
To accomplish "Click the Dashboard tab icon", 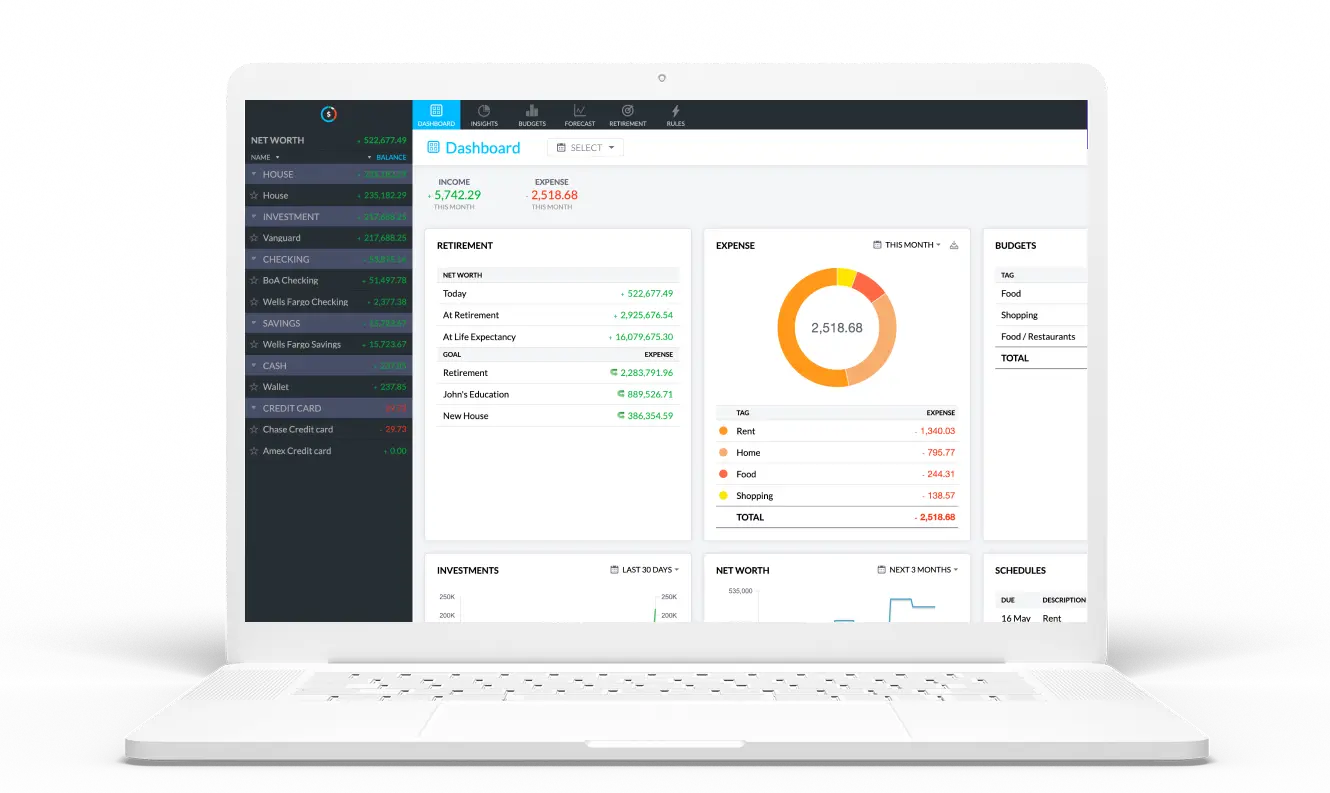I will coord(436,110).
